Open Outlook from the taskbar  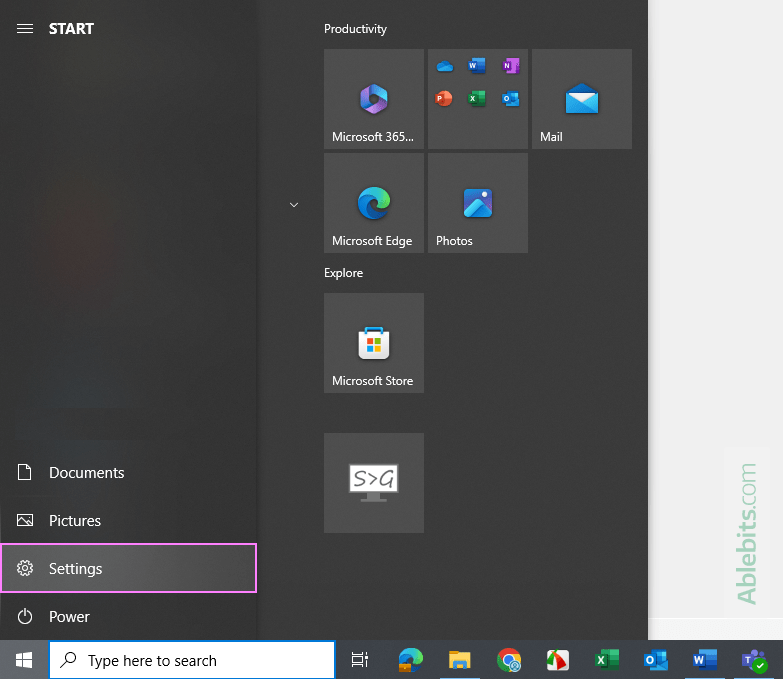[x=656, y=660]
